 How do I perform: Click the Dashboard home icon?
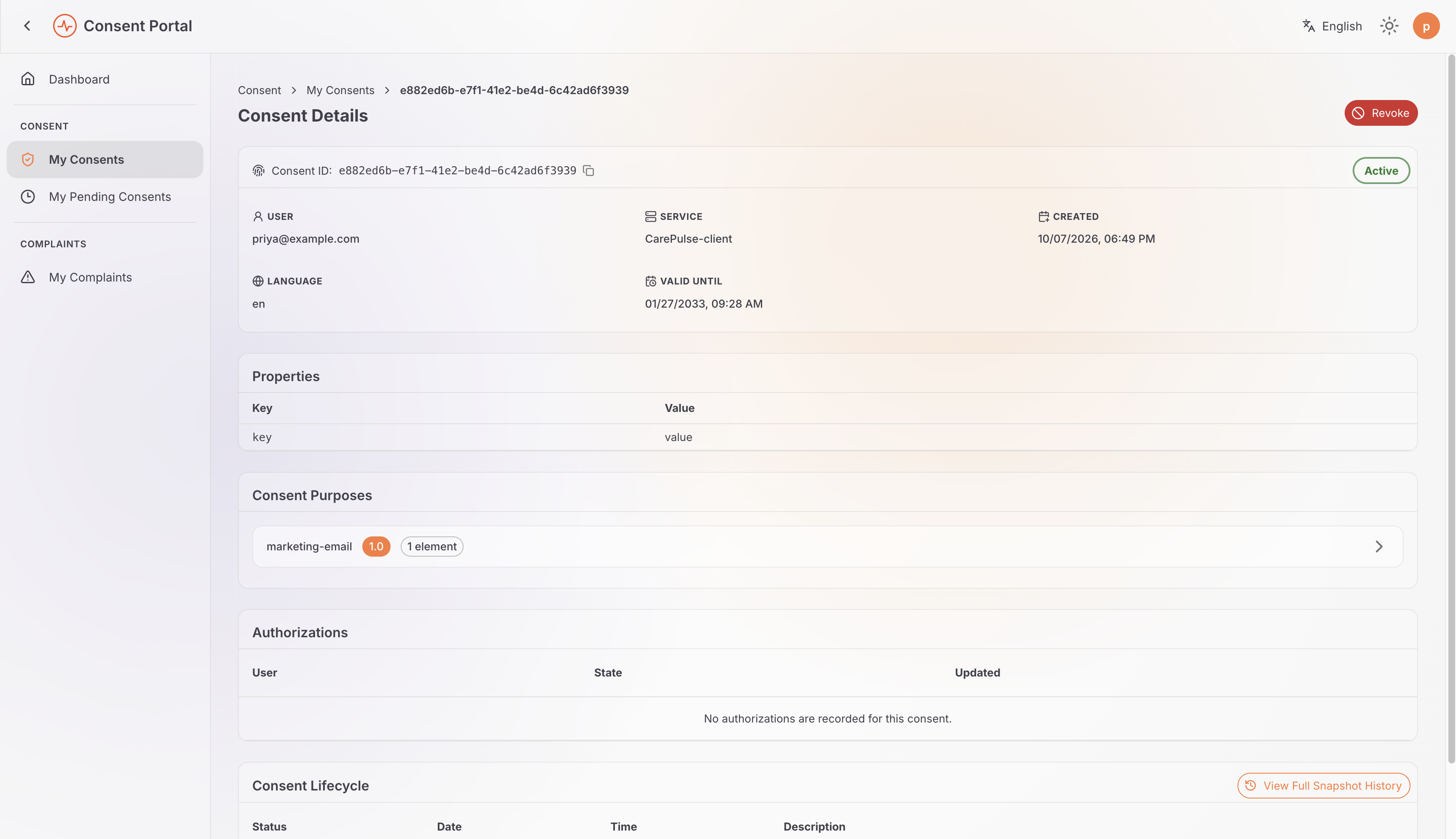pos(28,79)
